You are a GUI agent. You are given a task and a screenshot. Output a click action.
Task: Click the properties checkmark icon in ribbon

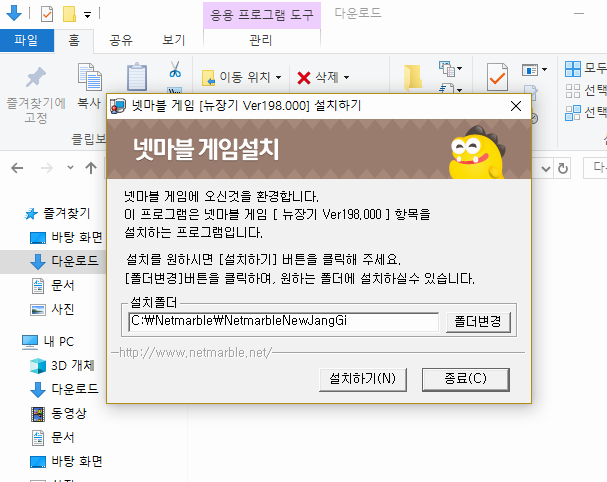pyautogui.click(x=497, y=77)
